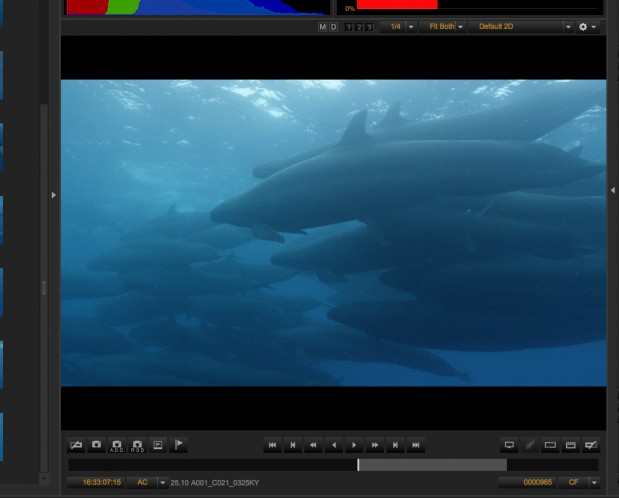The image size is (619, 498).
Task: Click the flag marker icon
Action: point(179,445)
